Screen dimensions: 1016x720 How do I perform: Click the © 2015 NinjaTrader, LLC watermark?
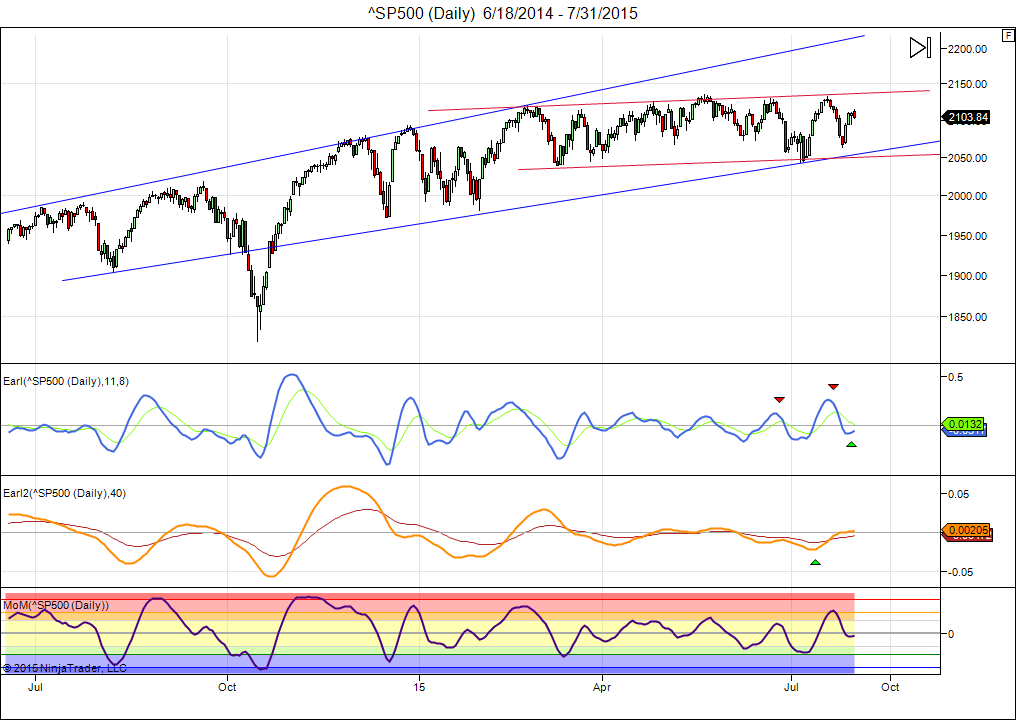pyautogui.click(x=65, y=667)
